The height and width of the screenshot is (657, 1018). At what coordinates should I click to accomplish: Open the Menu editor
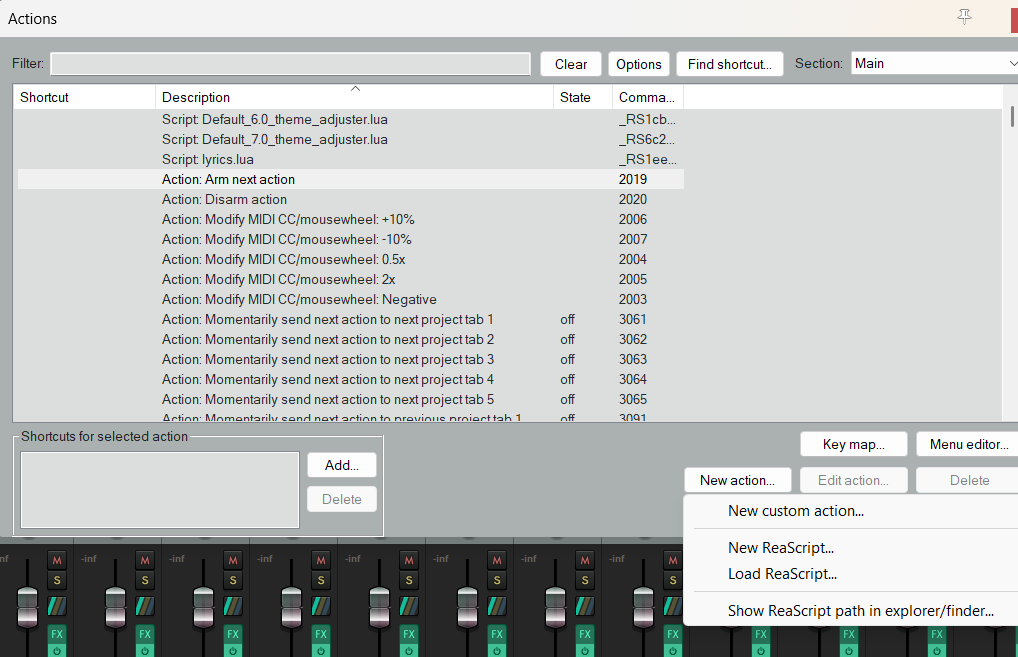coord(968,444)
